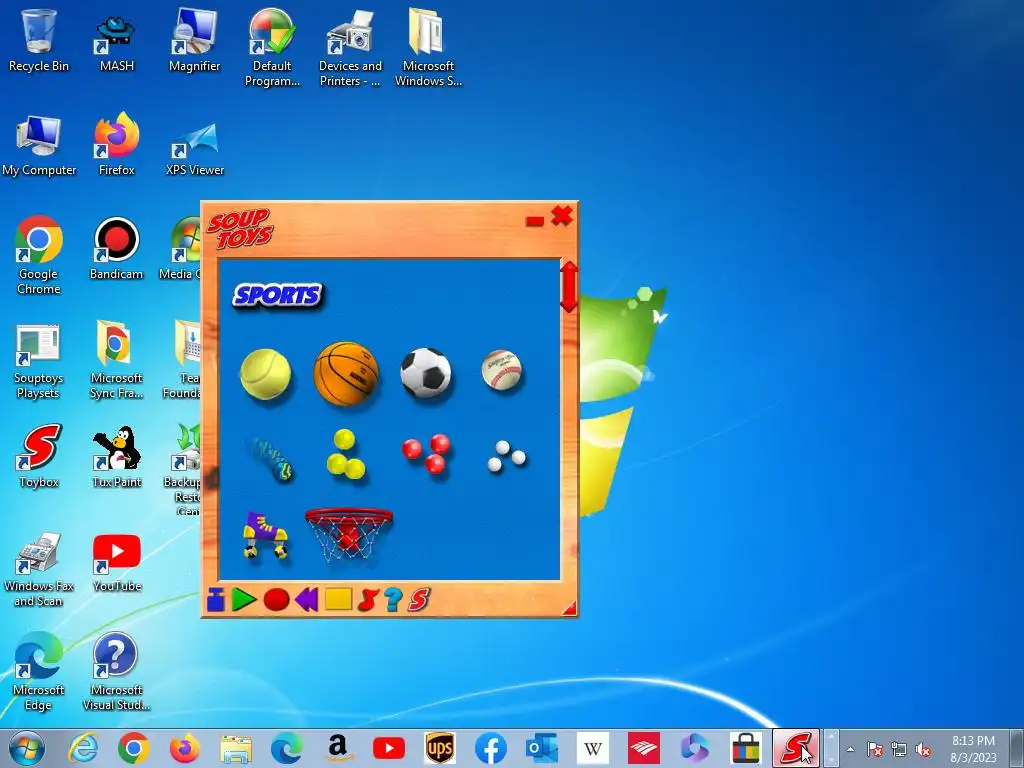
Task: Open the Recycle Bin desktop icon
Action: point(39,39)
